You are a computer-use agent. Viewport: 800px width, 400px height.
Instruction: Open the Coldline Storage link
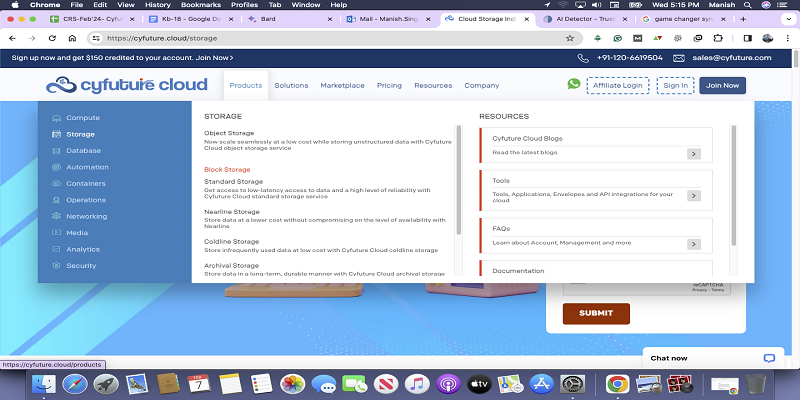coord(232,241)
